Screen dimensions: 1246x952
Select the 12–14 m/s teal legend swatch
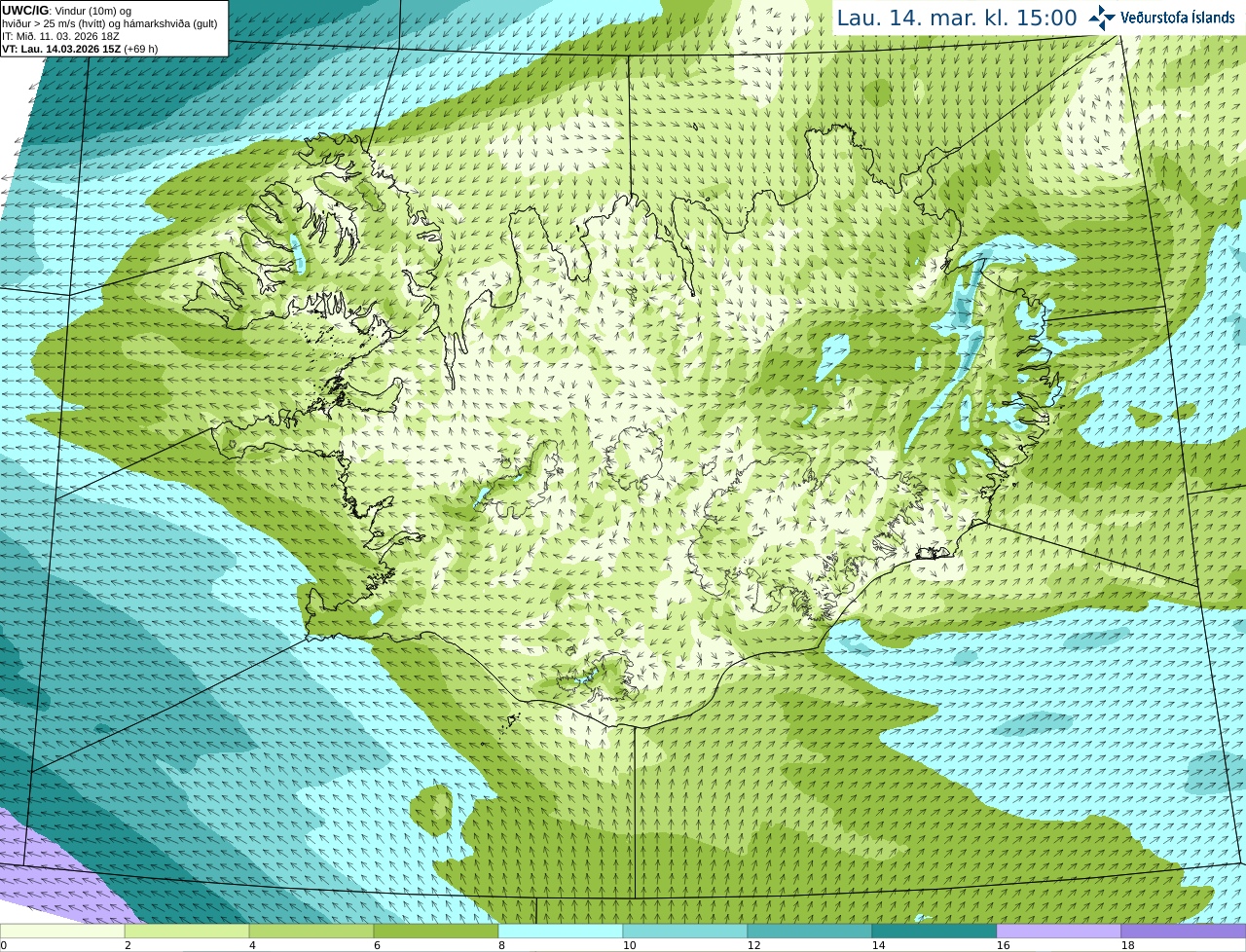[810, 931]
